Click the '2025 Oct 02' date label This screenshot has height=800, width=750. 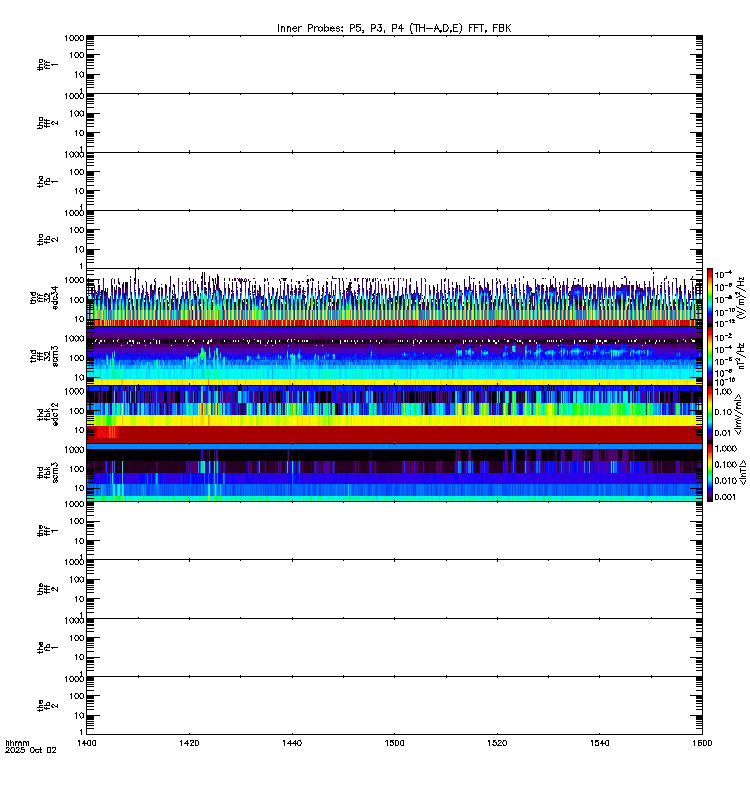31,751
